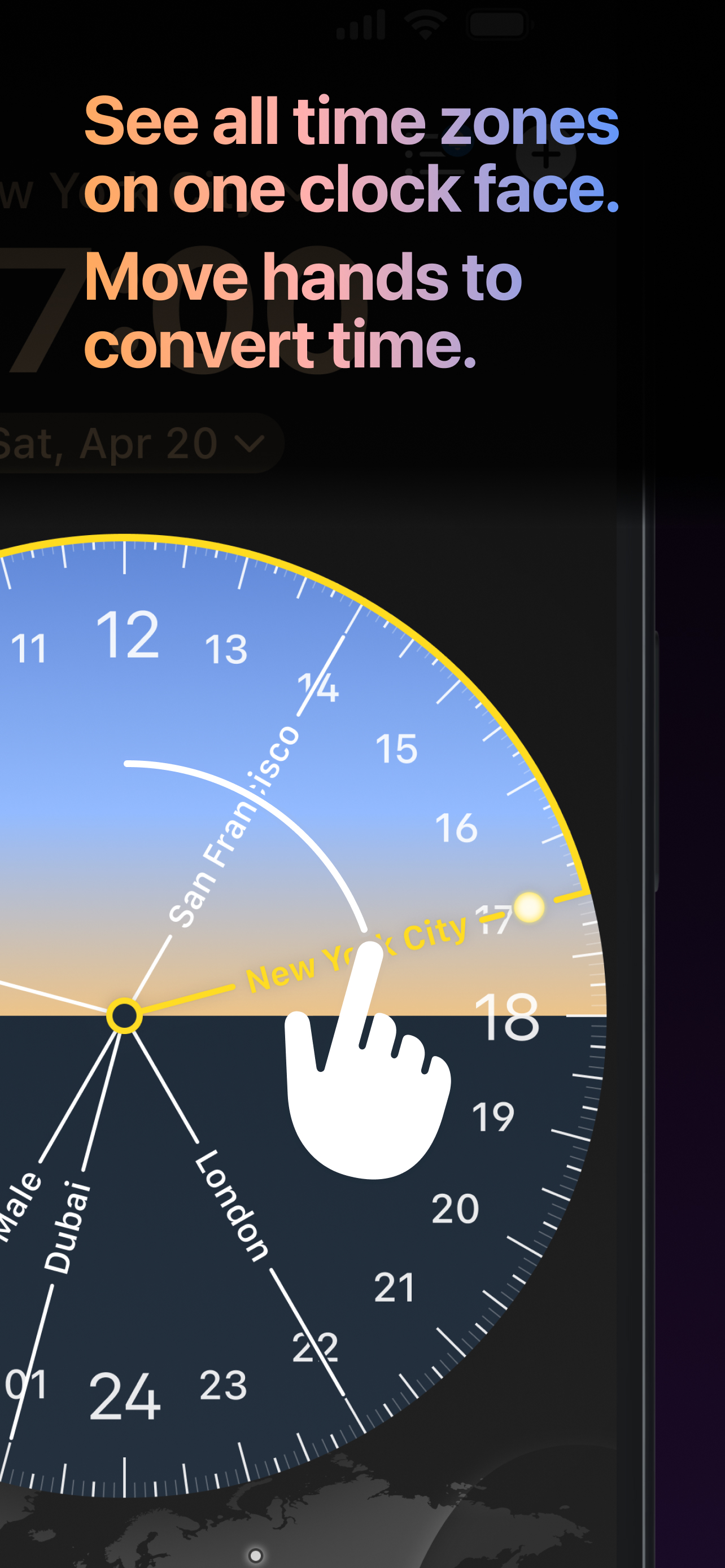This screenshot has height=1568, width=725.
Task: Tap the cellular signal bars icon
Action: pyautogui.click(x=361, y=25)
